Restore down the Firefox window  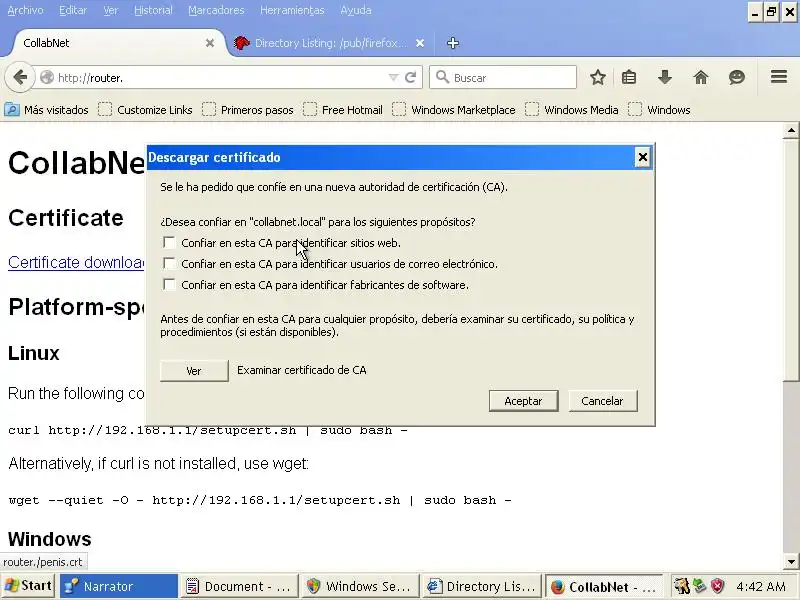tap(772, 12)
